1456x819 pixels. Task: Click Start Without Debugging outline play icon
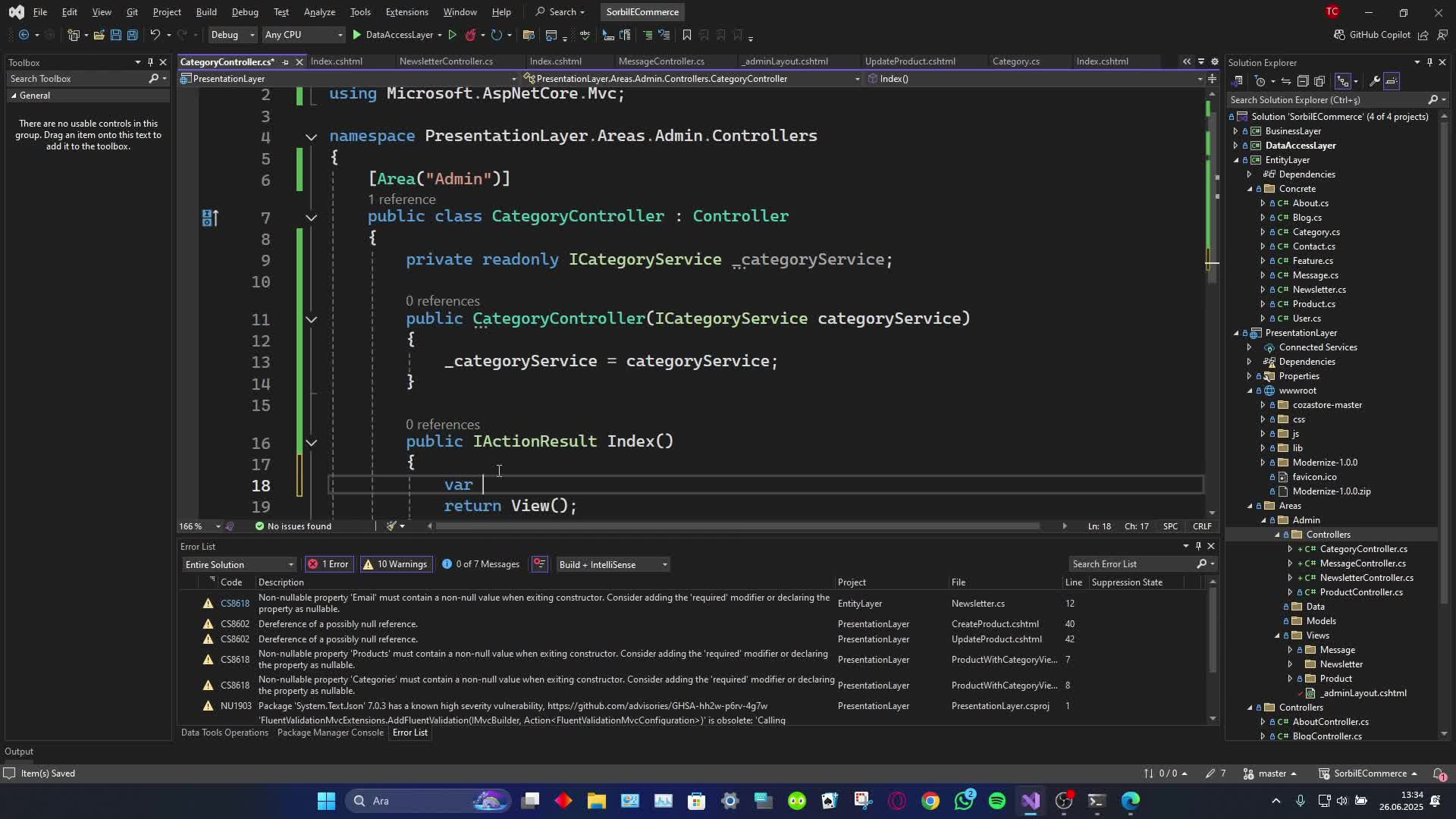click(x=452, y=35)
